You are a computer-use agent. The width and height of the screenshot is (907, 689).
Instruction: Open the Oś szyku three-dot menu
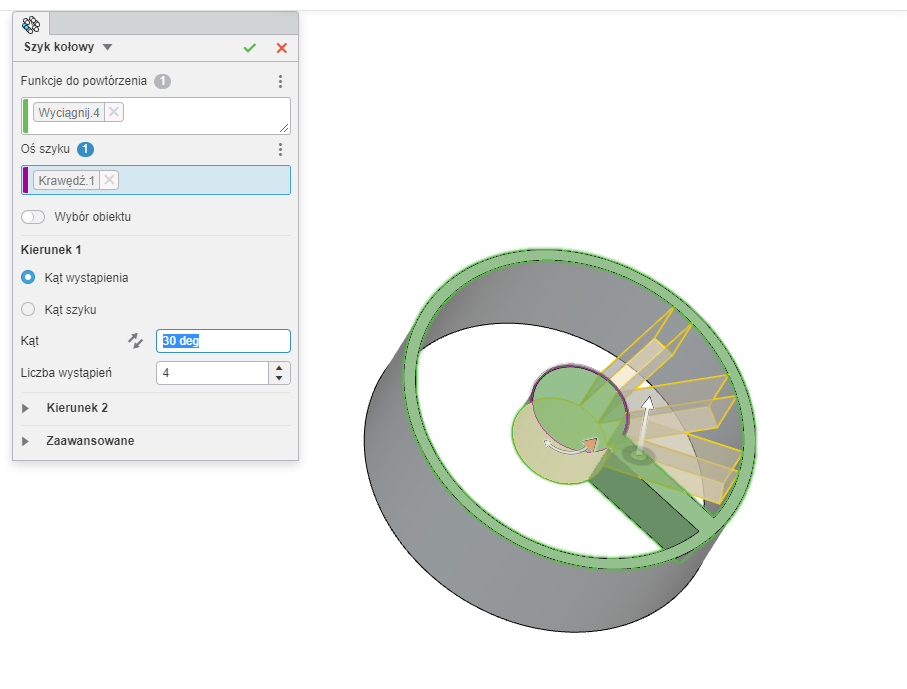coord(280,150)
